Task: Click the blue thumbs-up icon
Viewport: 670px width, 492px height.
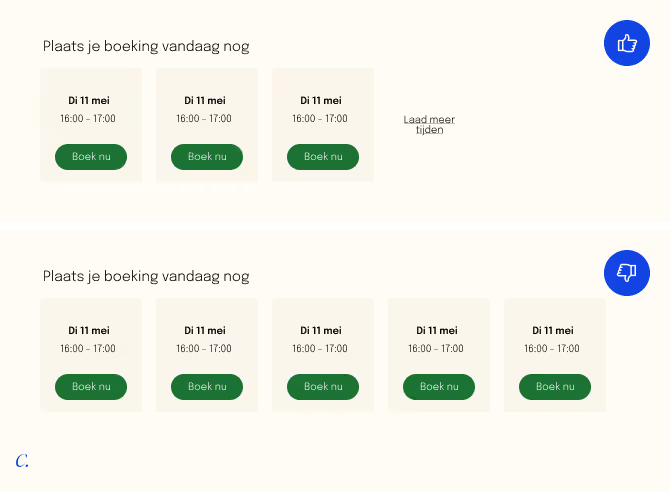Action: (x=627, y=43)
